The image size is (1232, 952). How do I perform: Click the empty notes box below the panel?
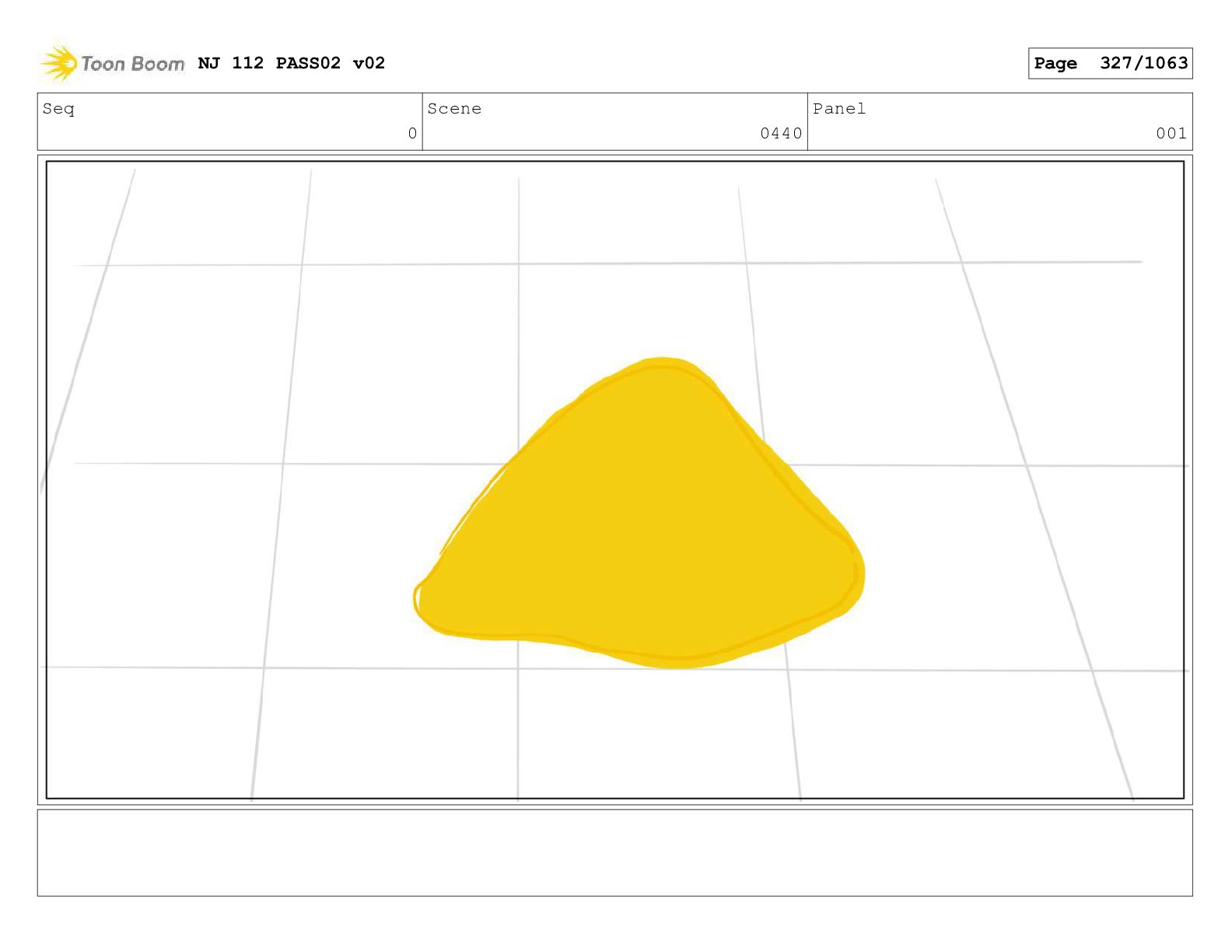tap(614, 852)
